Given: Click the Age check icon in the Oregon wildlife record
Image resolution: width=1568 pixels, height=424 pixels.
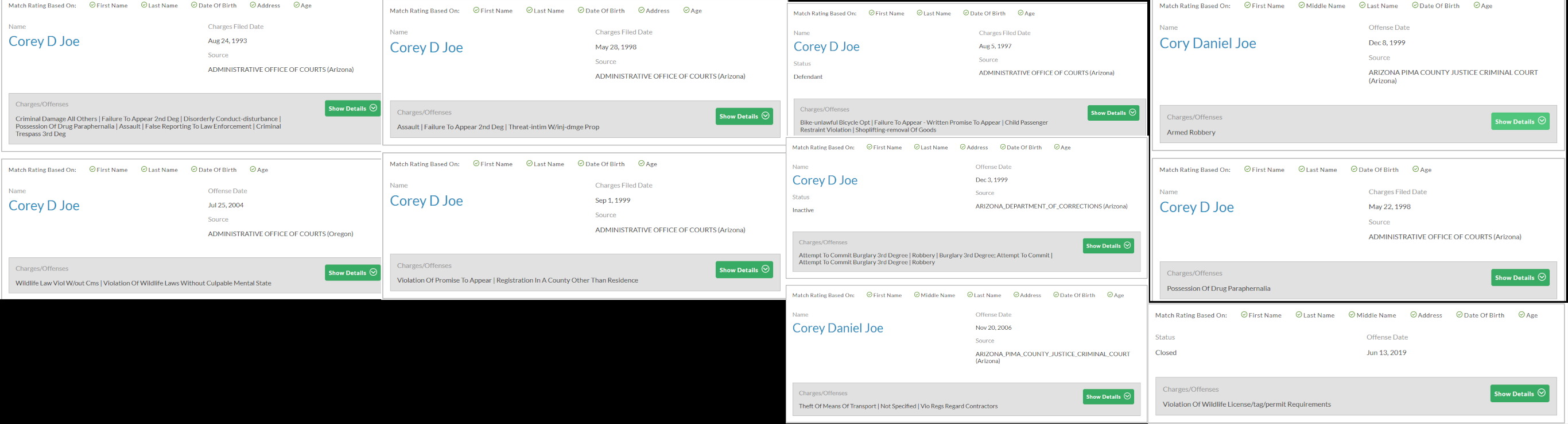Looking at the screenshot, I should click(x=253, y=170).
